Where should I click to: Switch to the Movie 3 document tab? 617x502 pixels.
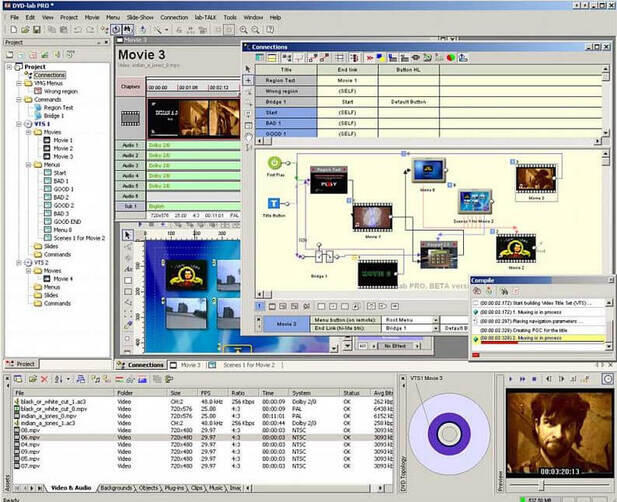(186, 365)
